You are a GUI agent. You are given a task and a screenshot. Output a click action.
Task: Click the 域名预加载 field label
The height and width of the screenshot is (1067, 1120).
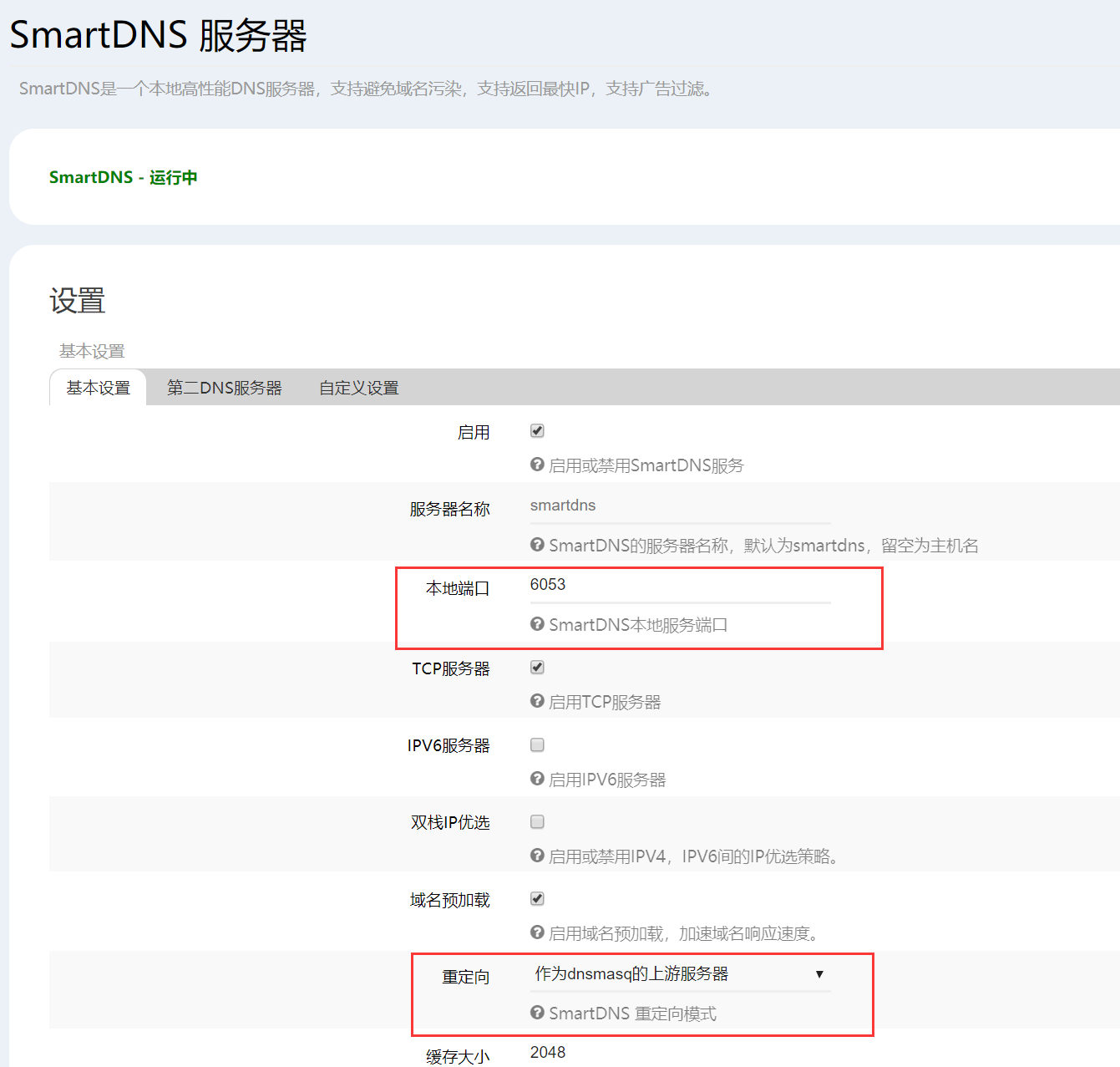(450, 900)
